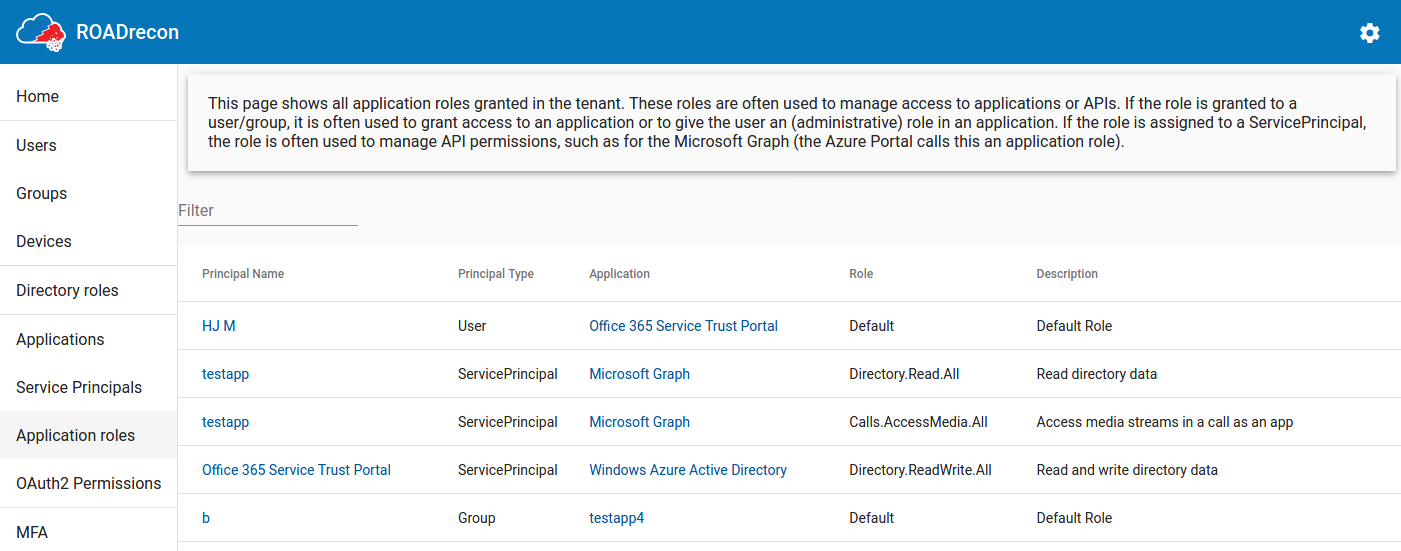Open testapp principal in Directory.Read.All row
The image size is (1401, 551).
click(225, 374)
